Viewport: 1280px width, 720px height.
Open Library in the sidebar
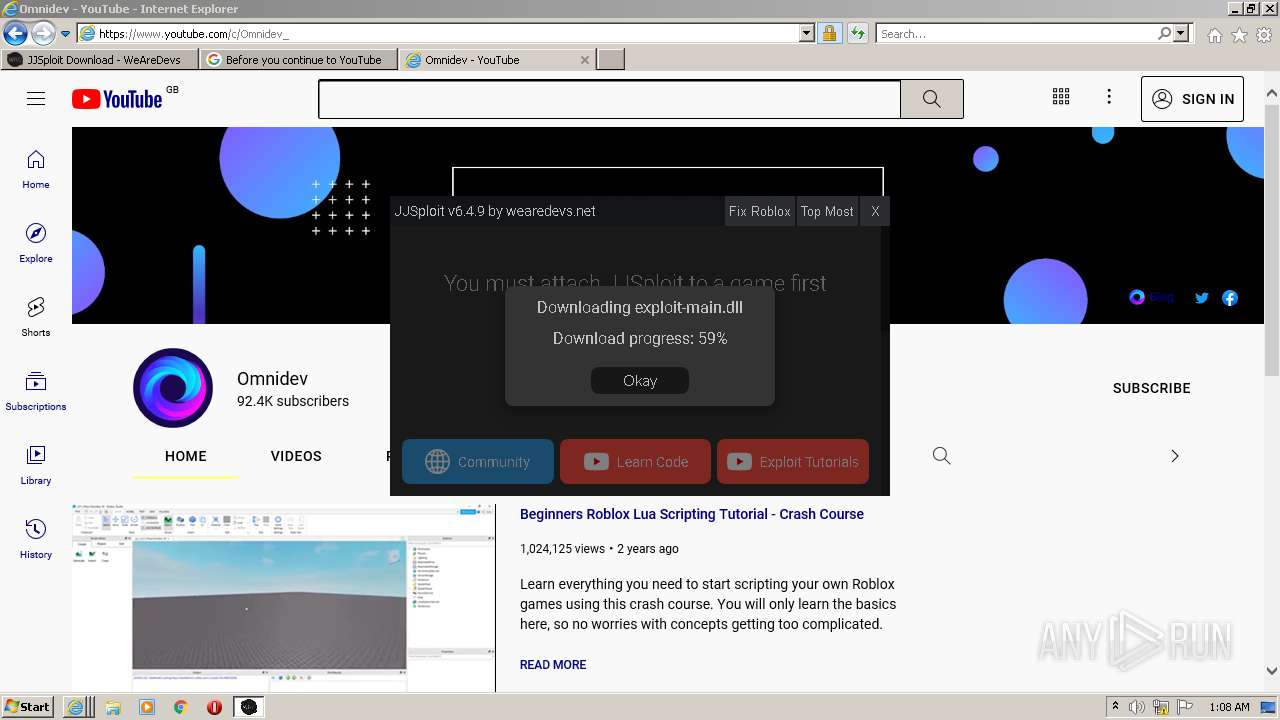point(36,465)
